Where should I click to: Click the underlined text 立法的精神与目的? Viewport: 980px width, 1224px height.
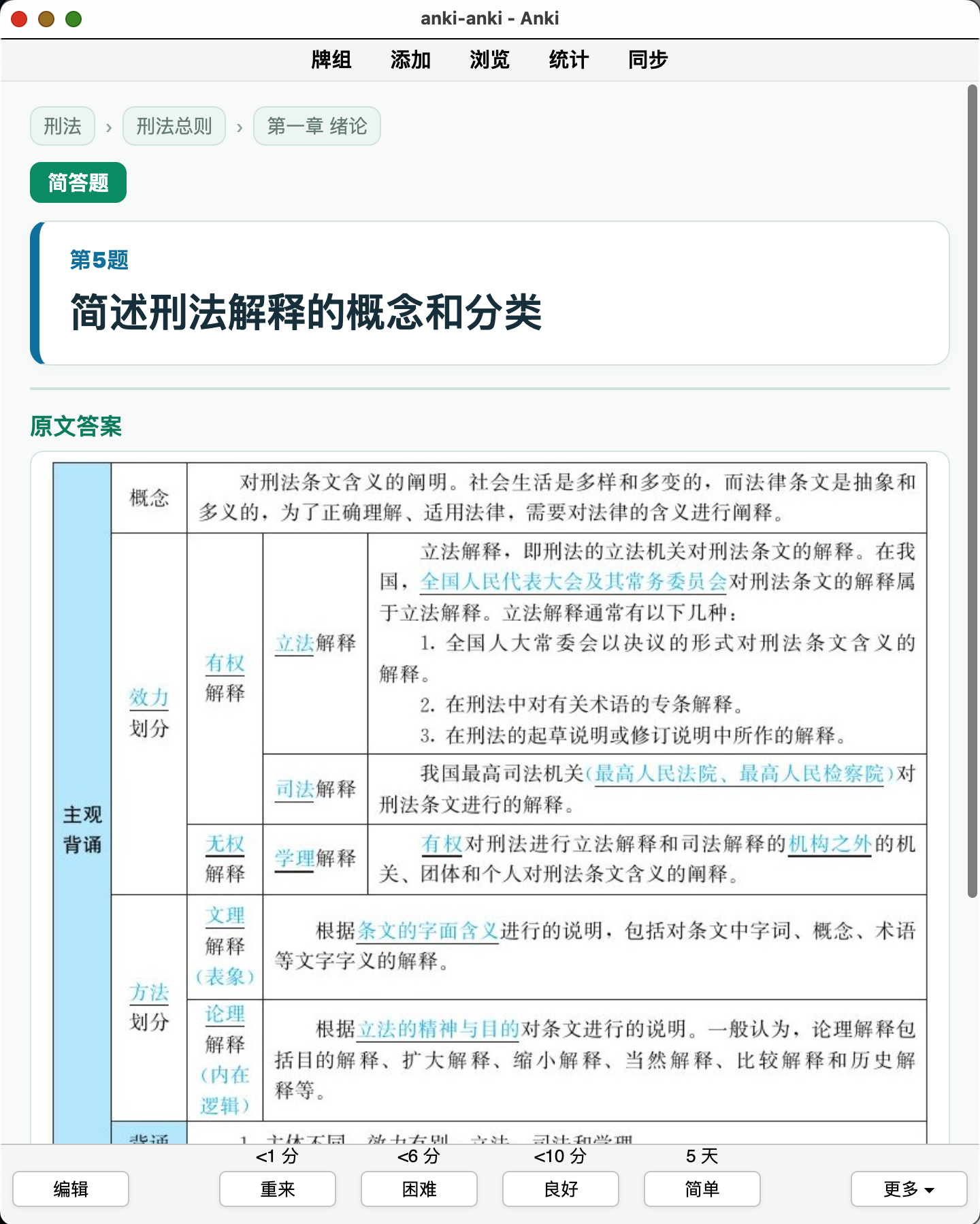[x=438, y=1029]
